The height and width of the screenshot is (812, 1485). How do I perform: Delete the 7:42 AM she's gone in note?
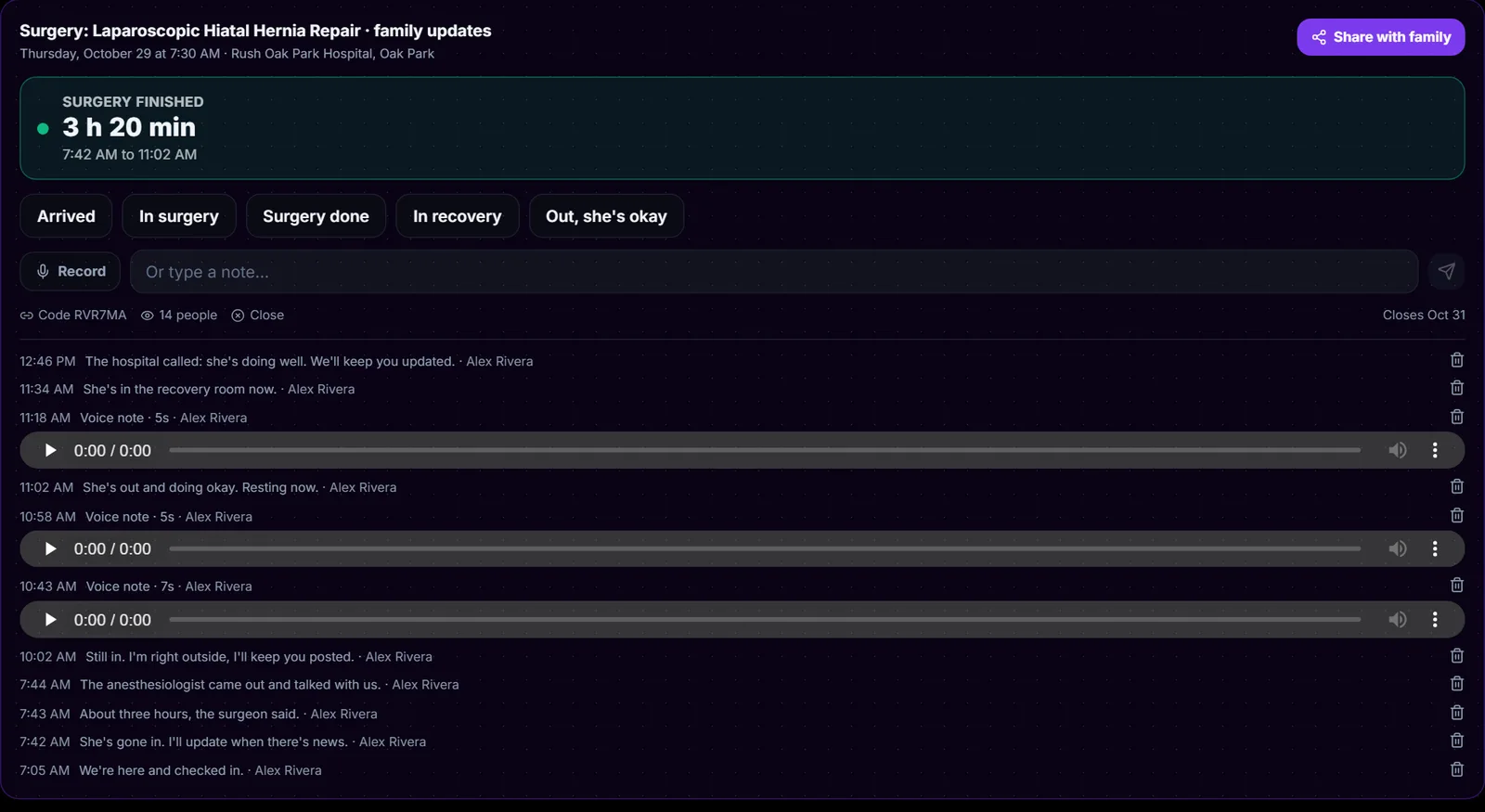(x=1457, y=741)
